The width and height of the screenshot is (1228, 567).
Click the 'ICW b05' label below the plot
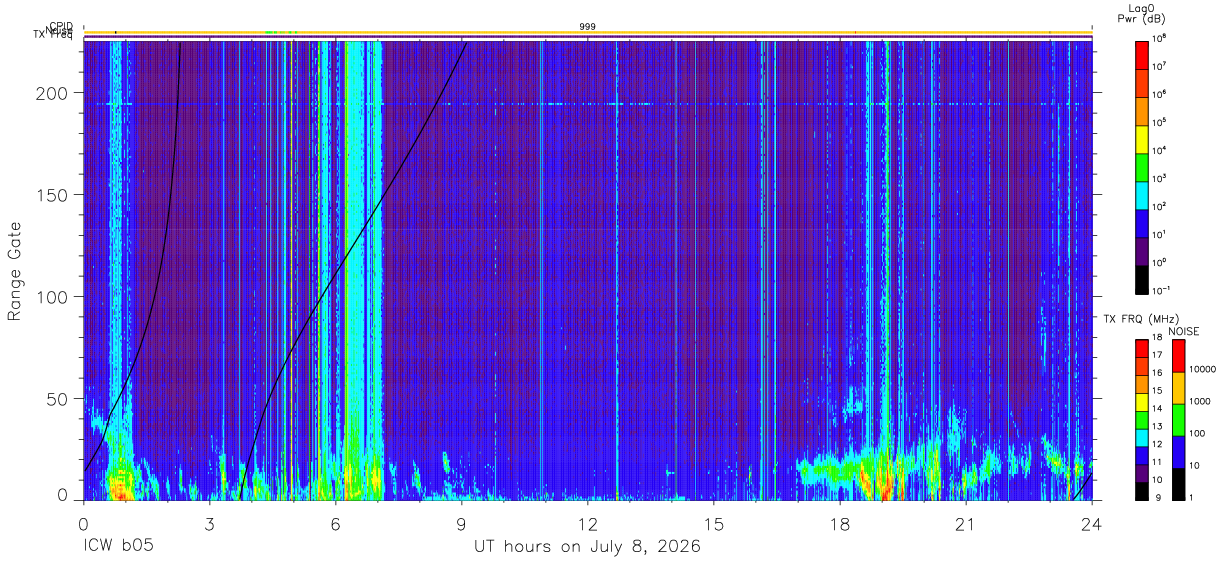click(118, 547)
